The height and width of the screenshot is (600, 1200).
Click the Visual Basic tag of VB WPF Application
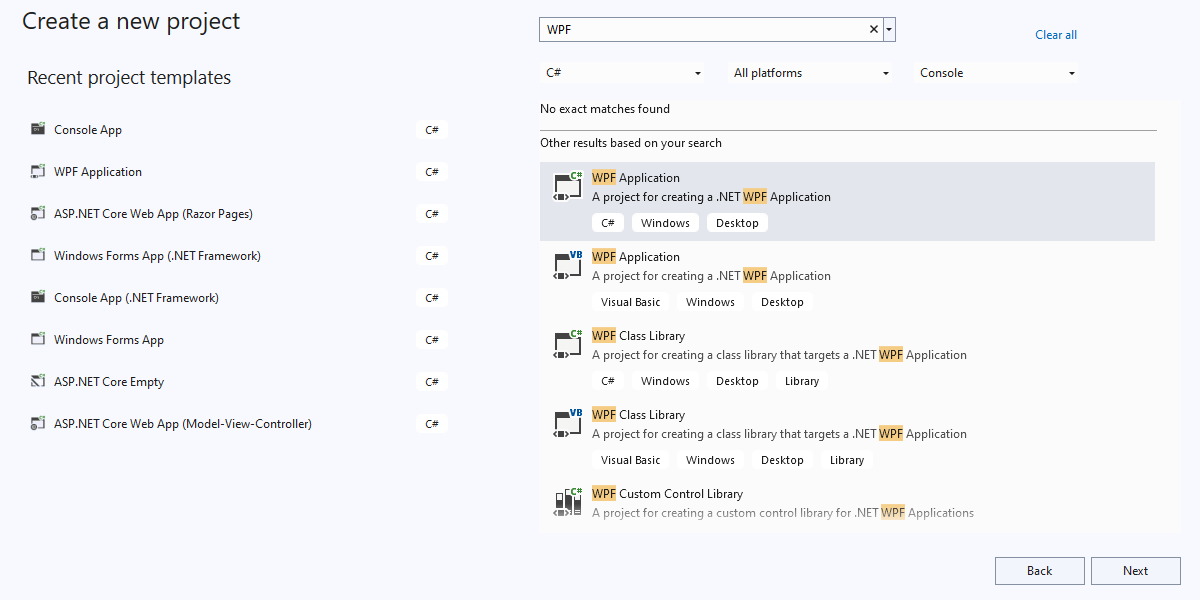coord(631,302)
